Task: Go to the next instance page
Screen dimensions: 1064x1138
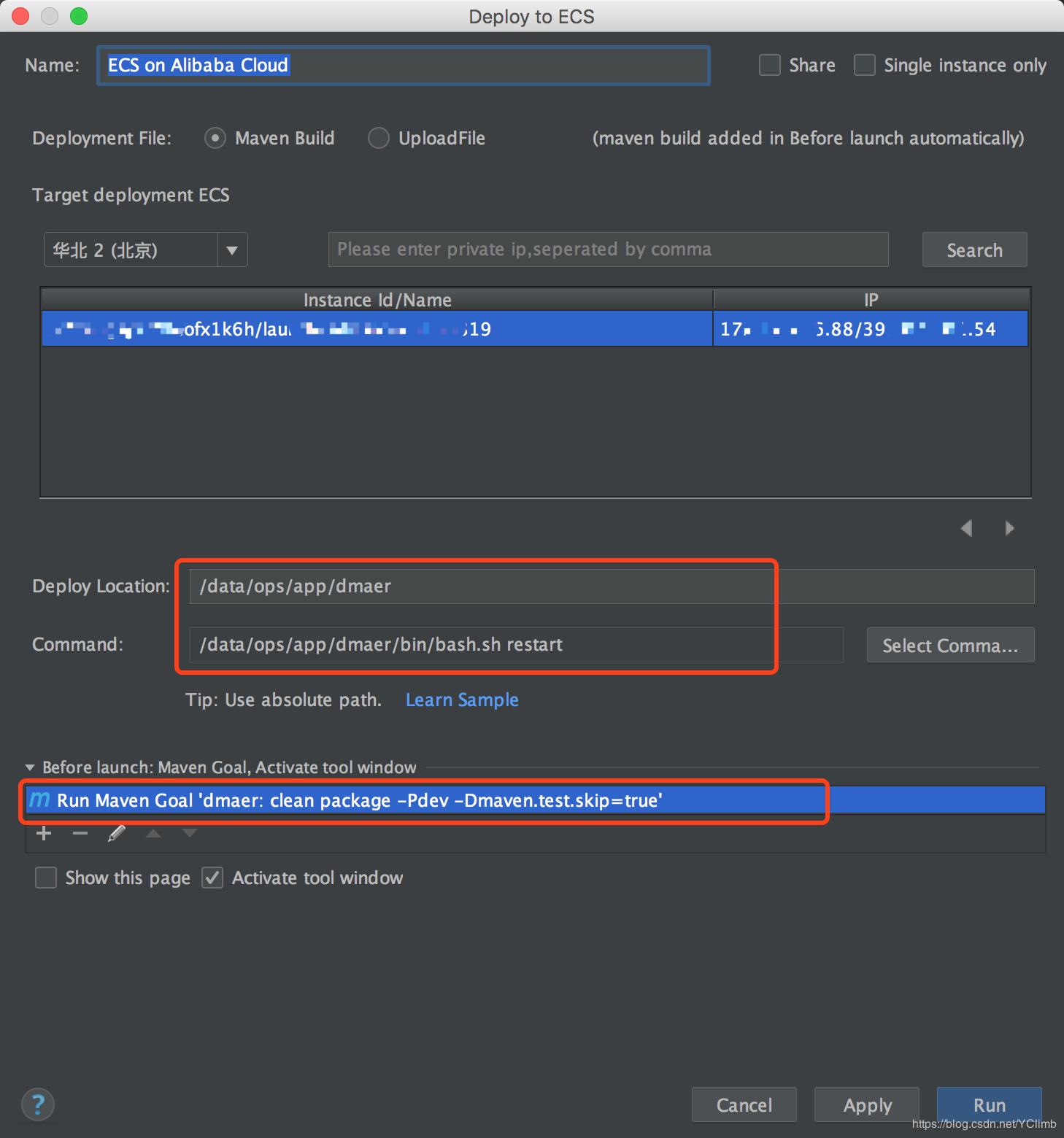Action: [x=1009, y=528]
